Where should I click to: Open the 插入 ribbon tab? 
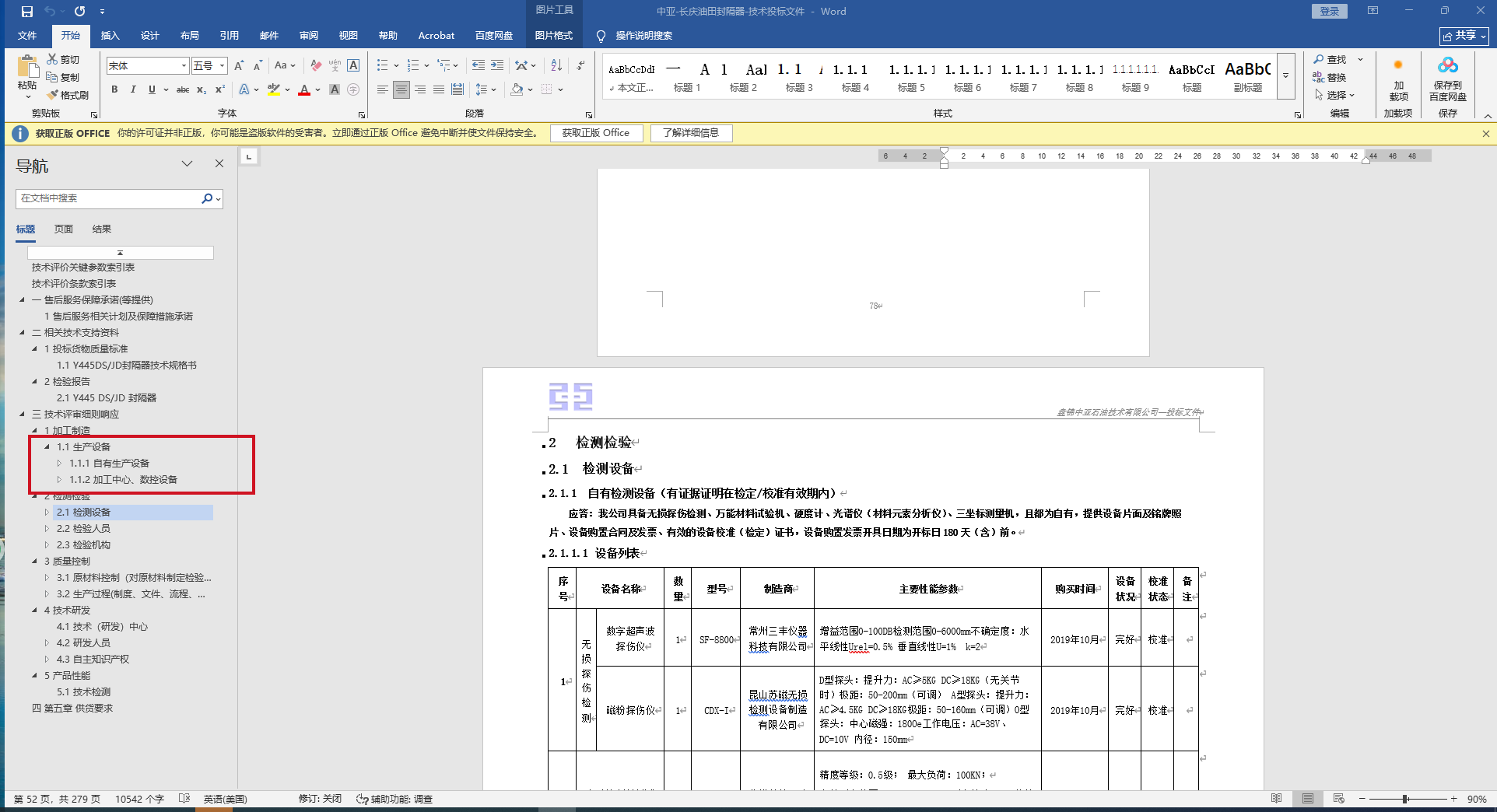(x=110, y=36)
